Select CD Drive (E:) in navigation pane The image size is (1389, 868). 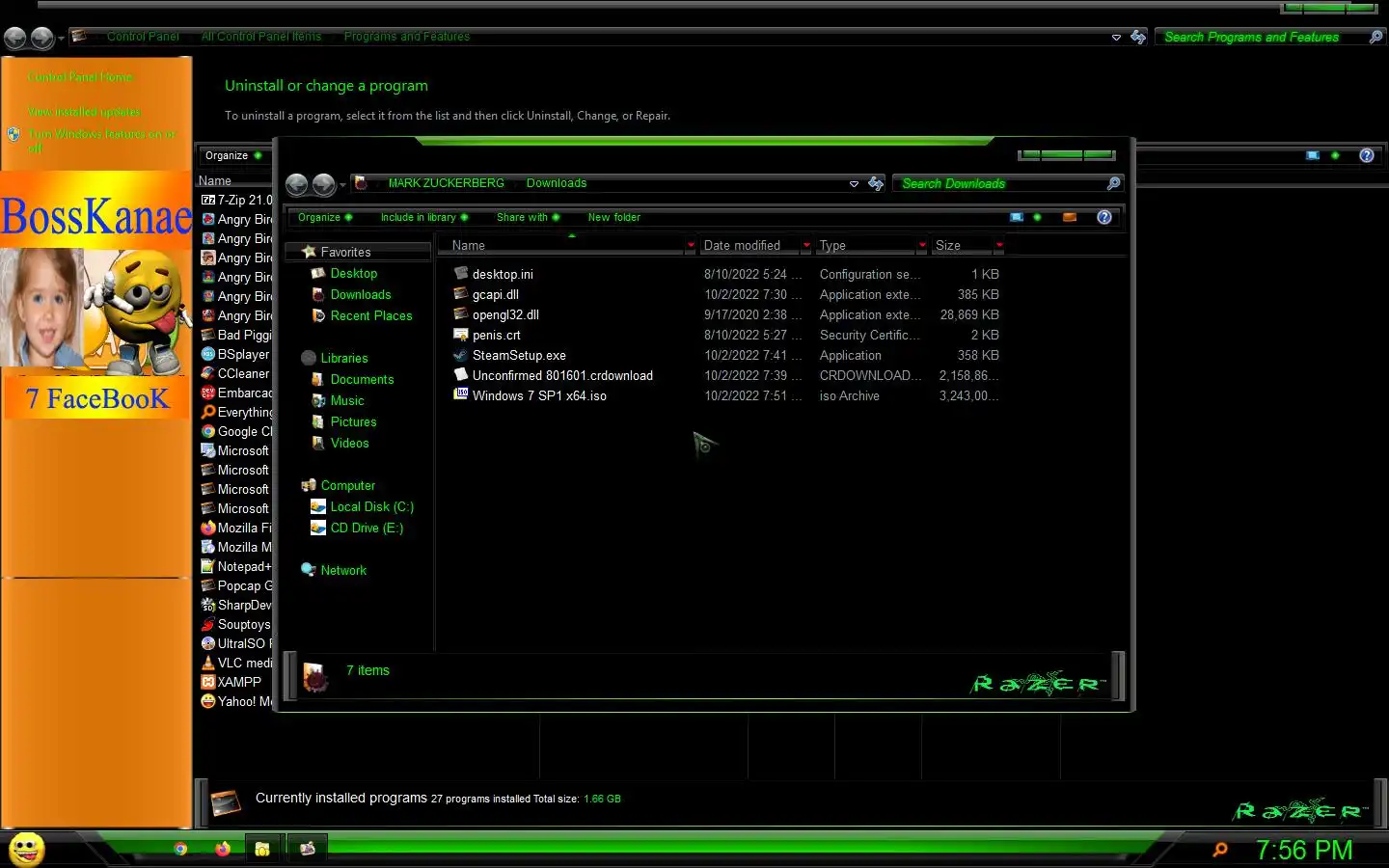coord(367,528)
